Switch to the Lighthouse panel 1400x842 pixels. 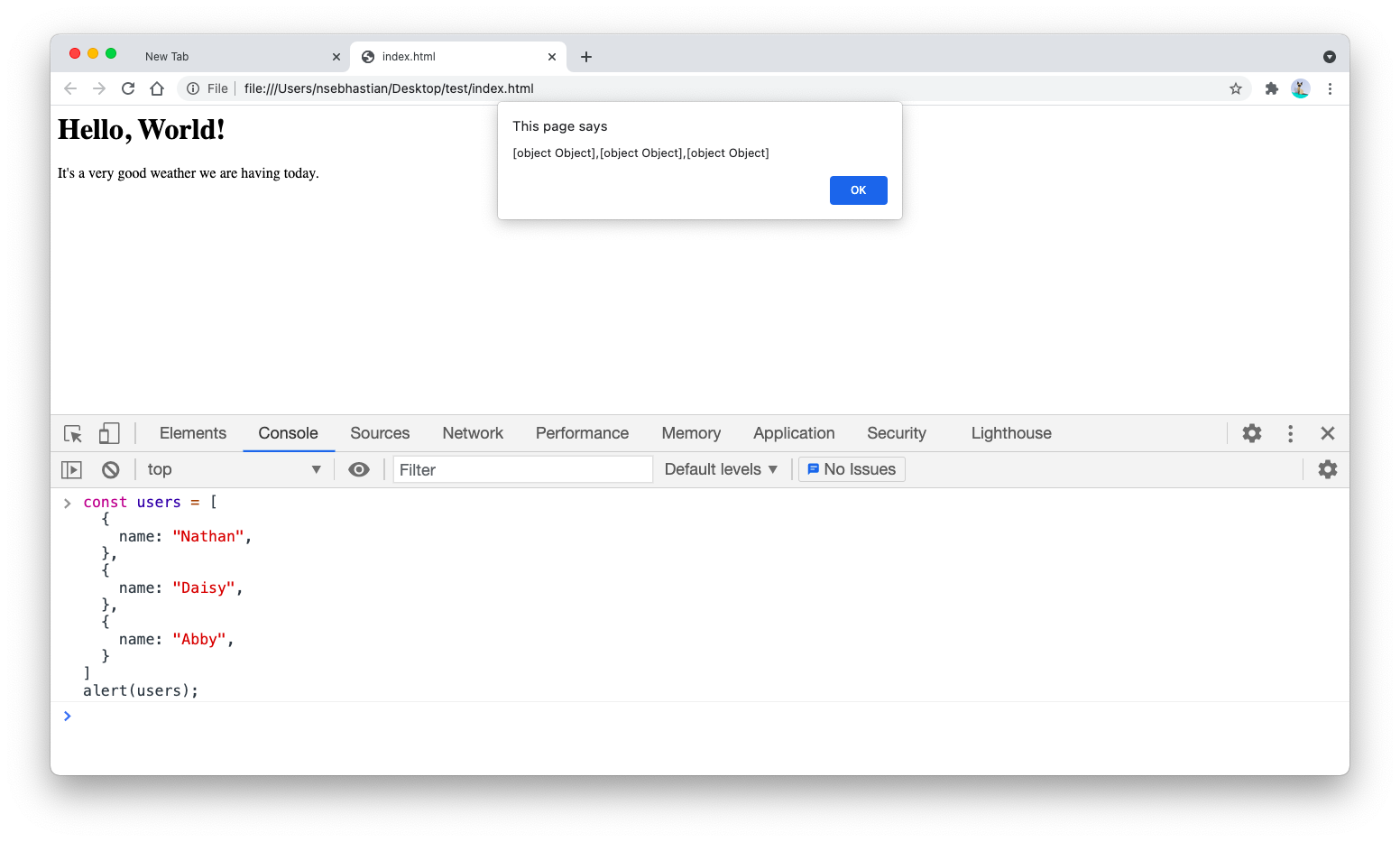(1010, 433)
